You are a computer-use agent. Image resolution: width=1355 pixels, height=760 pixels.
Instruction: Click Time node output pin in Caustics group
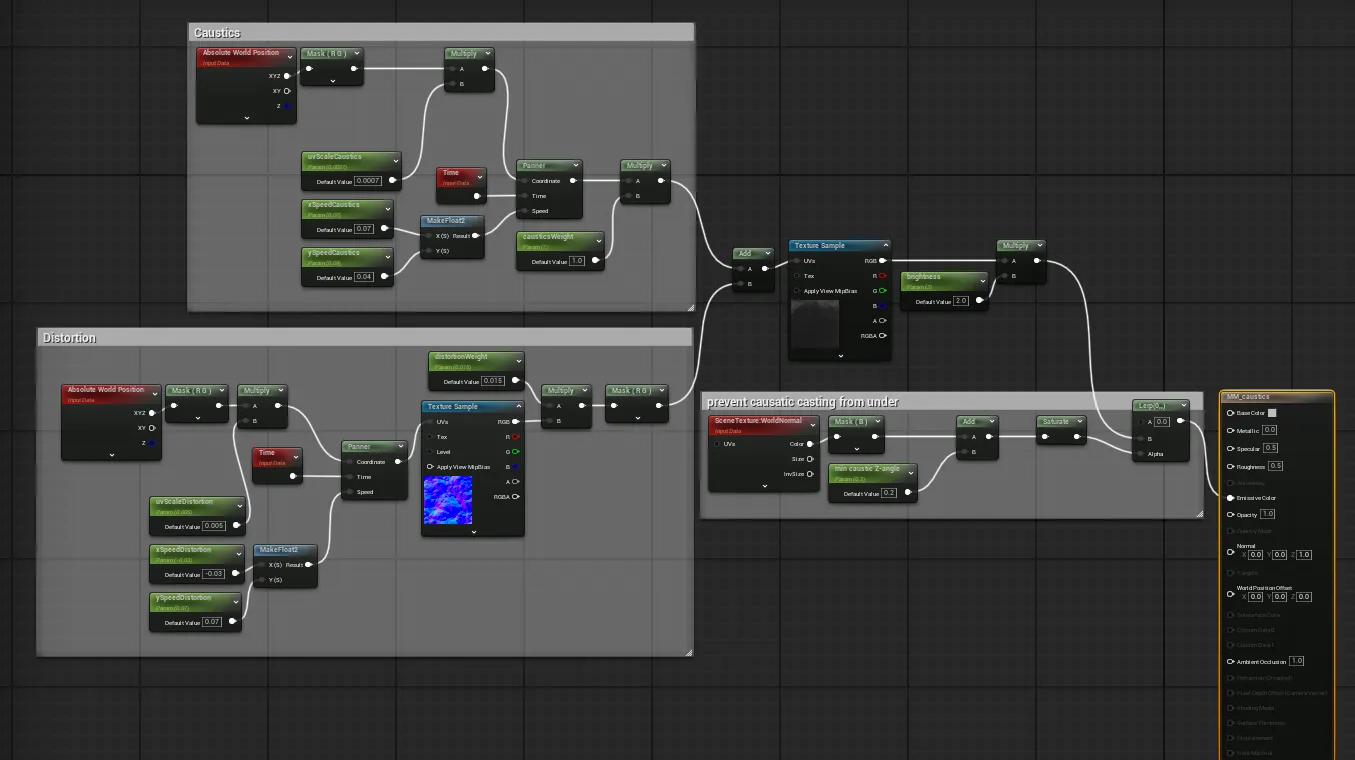[x=477, y=196]
